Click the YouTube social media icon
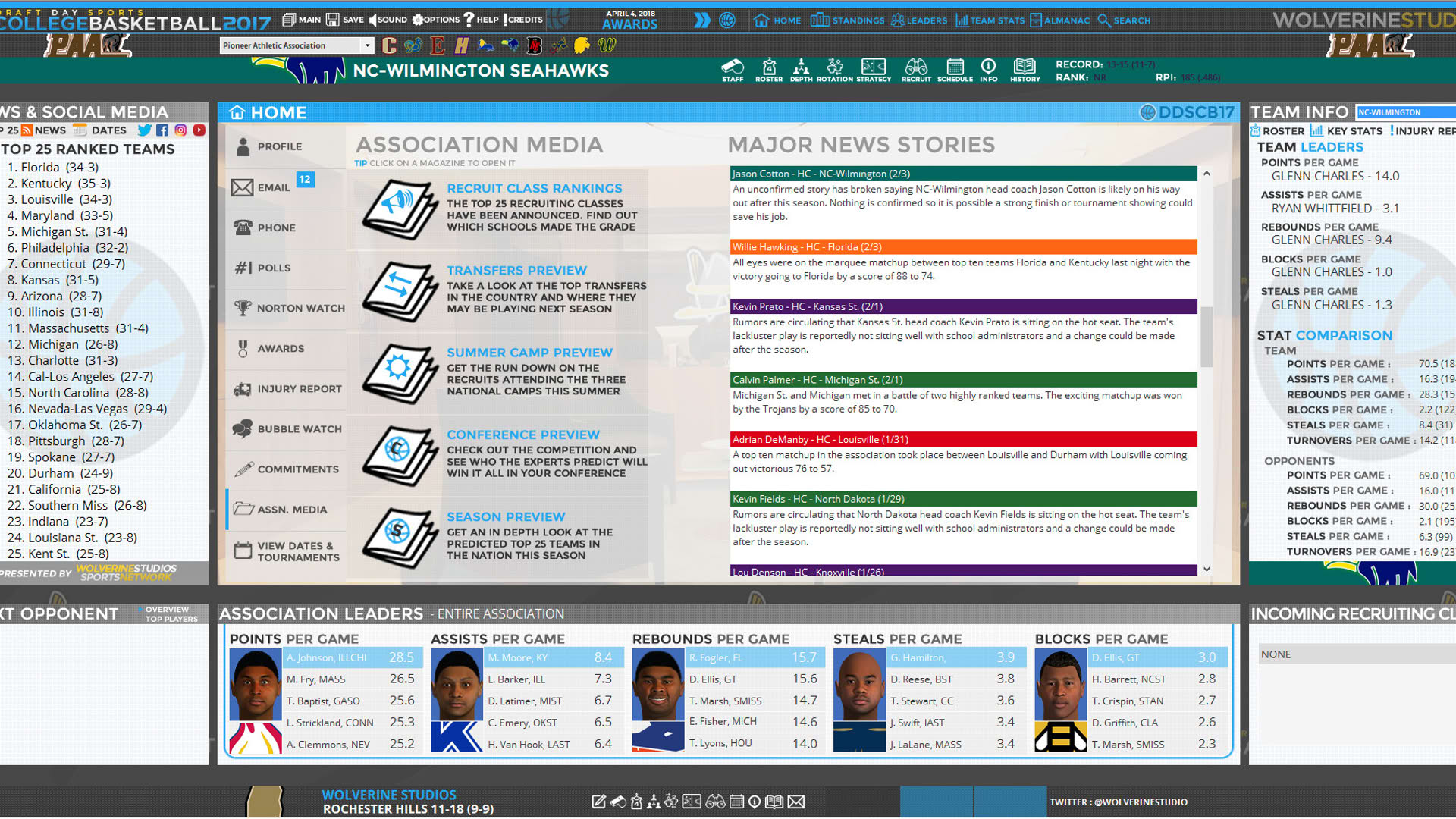Image resolution: width=1456 pixels, height=819 pixels. pos(199,130)
